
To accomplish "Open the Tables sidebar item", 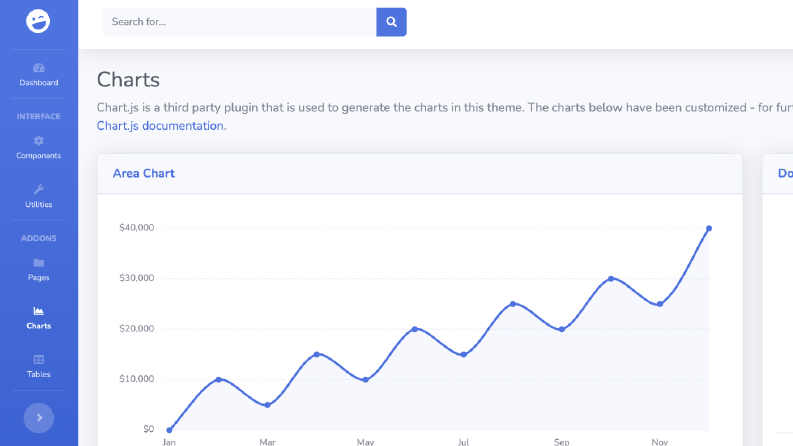I will (x=38, y=367).
